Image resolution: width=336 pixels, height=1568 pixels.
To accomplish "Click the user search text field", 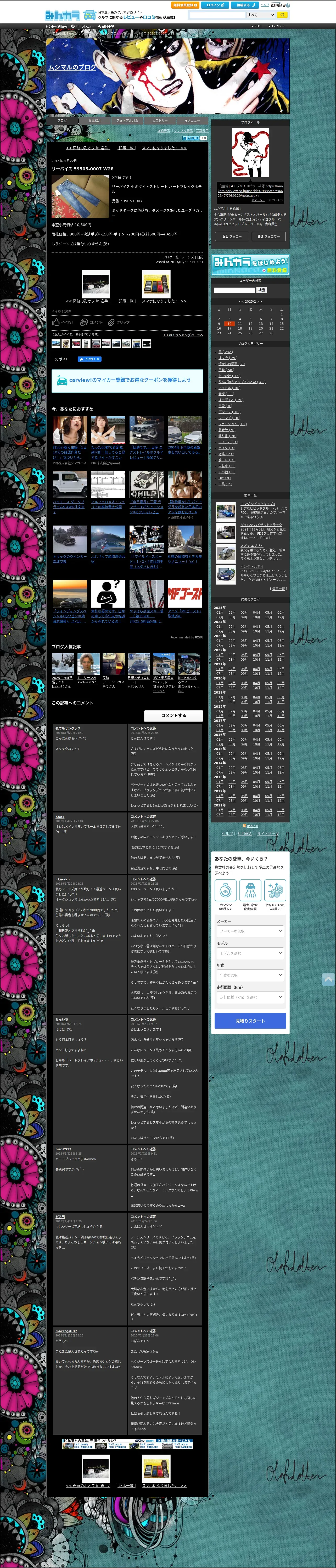I will tap(234, 290).
